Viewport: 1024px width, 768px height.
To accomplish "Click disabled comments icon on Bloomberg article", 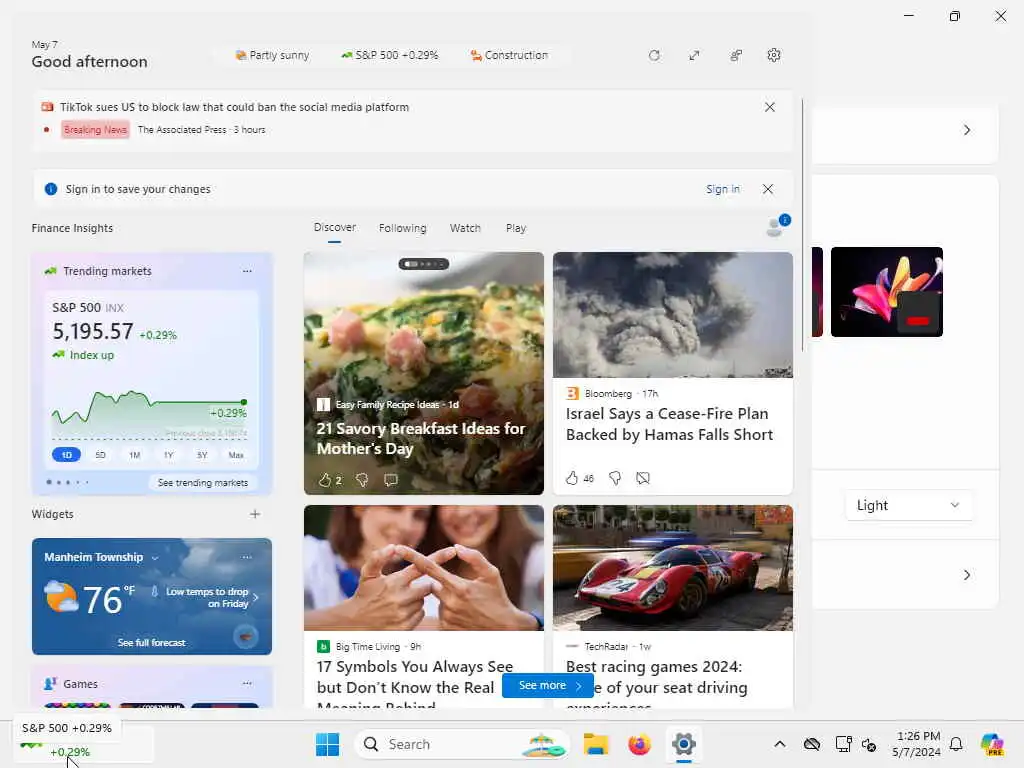I will (x=643, y=478).
